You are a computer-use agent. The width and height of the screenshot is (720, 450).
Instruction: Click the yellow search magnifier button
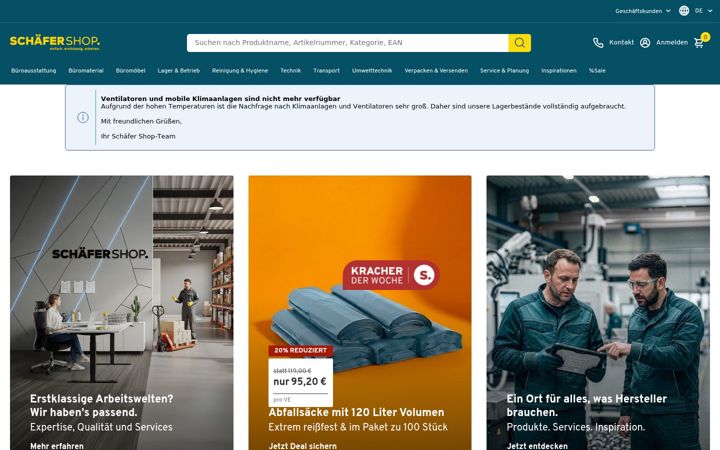point(519,43)
